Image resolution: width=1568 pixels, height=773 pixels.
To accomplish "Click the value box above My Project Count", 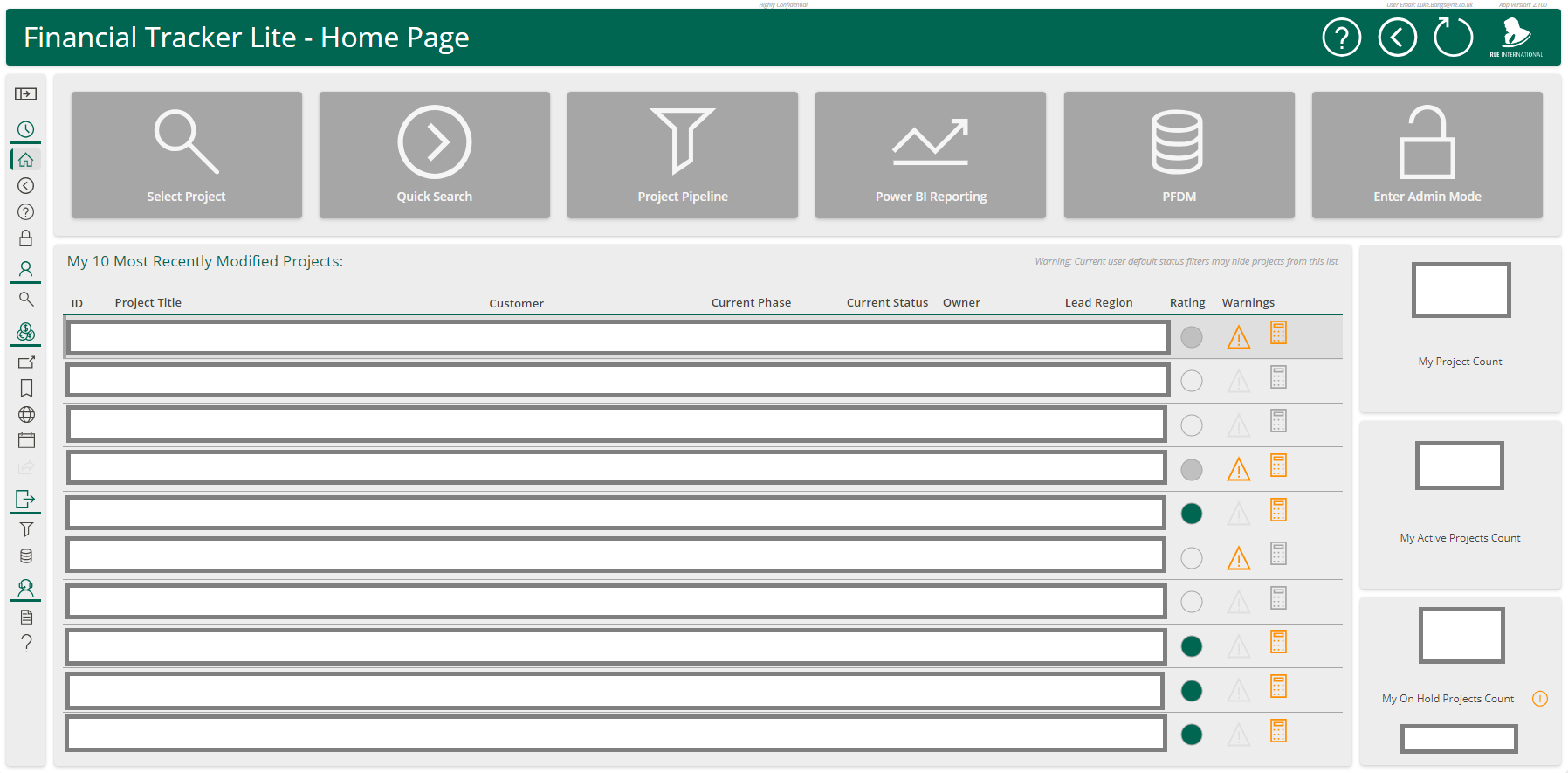I will coord(1461,290).
